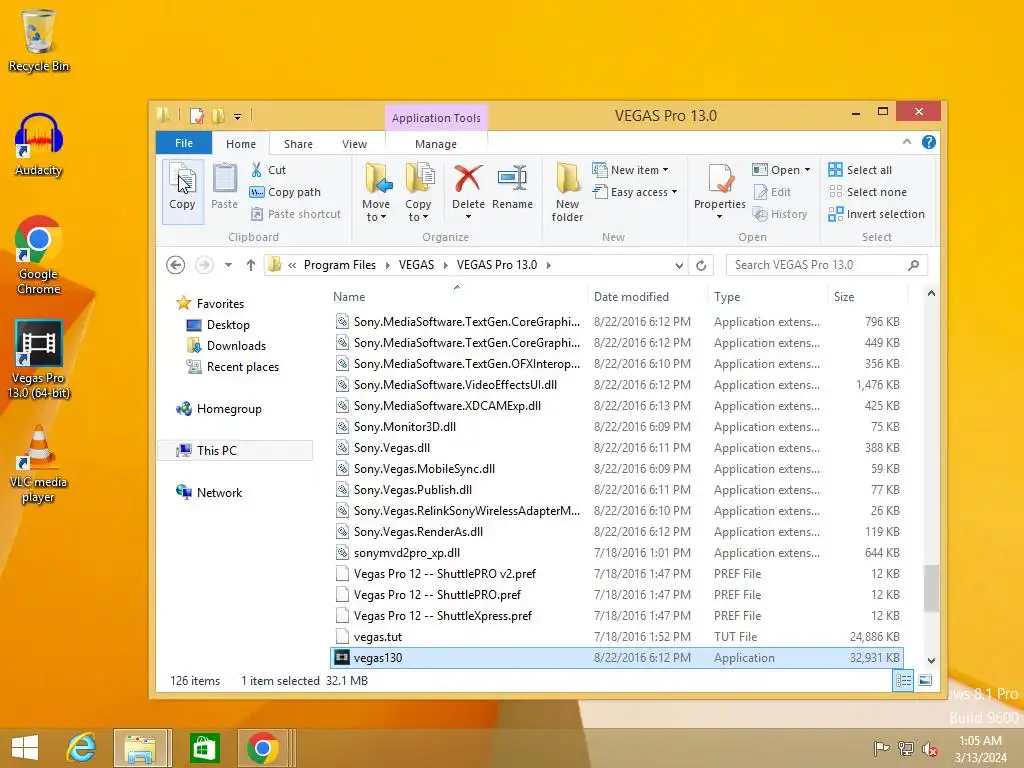Click the Help question mark icon
This screenshot has width=1024, height=768.
pyautogui.click(x=929, y=142)
